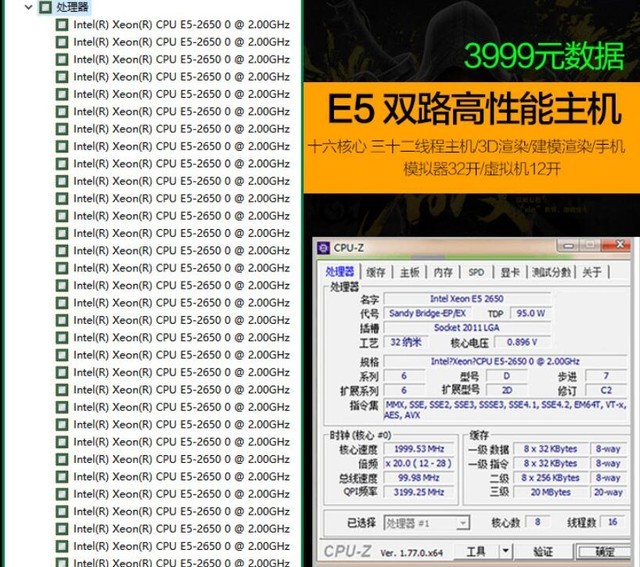Viewport: 640px width, 567px height.
Task: Click the first Xeon E5-2650 entry's chip icon
Action: 62,25
